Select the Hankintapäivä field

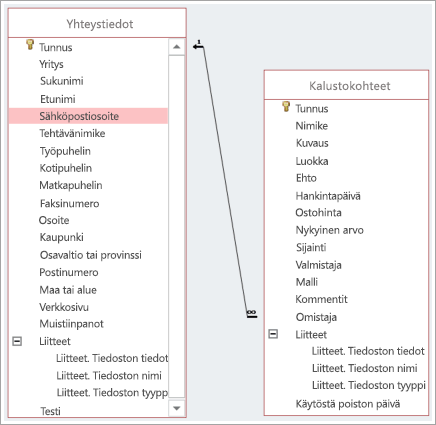tap(328, 196)
